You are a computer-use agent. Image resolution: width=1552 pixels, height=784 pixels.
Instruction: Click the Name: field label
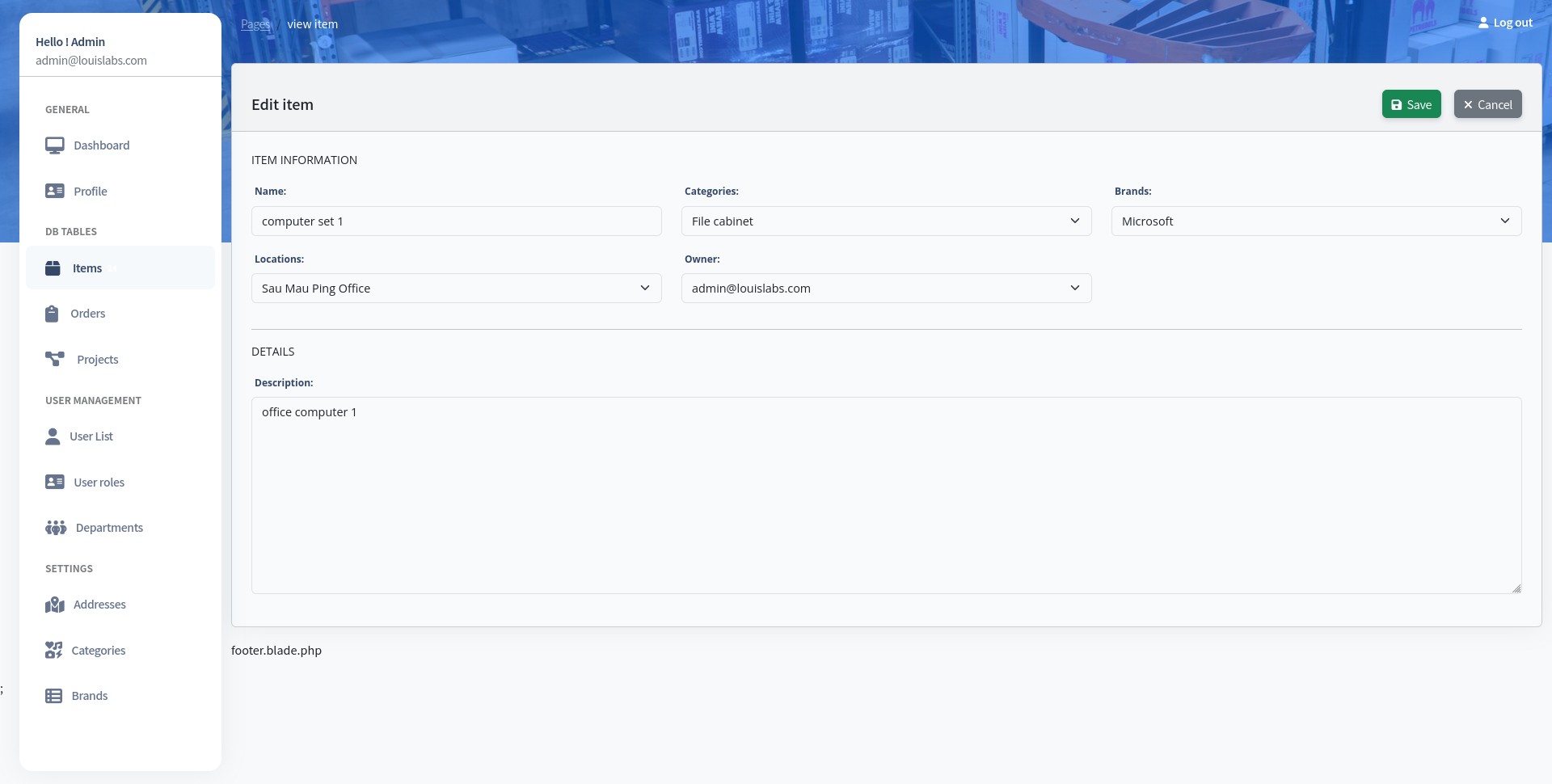point(271,192)
